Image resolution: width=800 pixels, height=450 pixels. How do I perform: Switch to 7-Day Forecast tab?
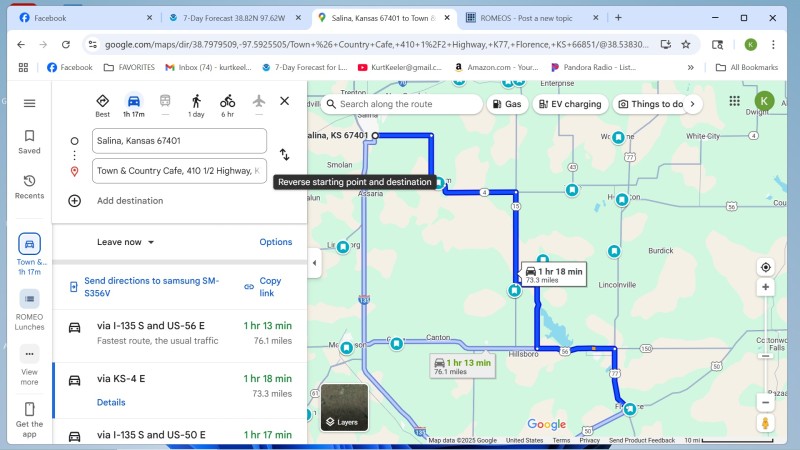(234, 18)
